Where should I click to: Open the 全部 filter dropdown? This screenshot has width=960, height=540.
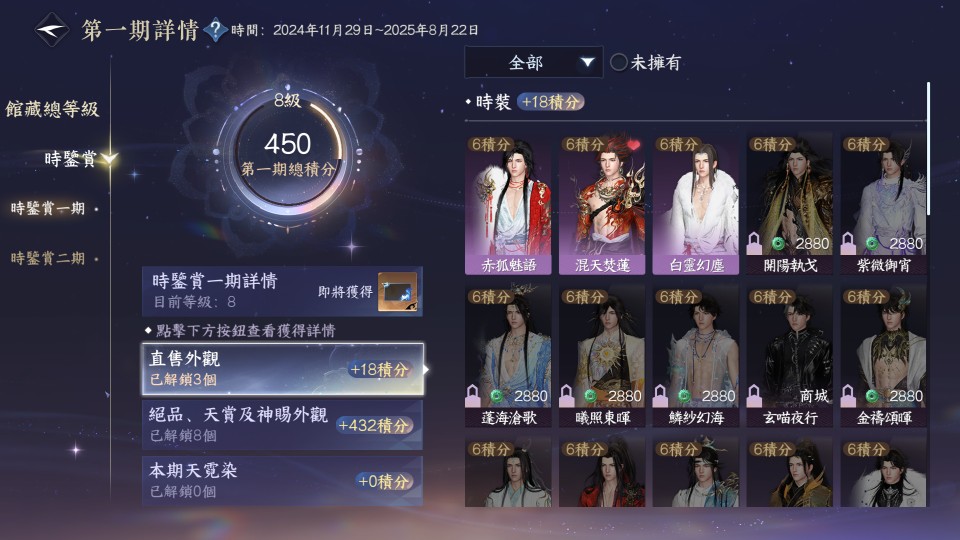533,62
